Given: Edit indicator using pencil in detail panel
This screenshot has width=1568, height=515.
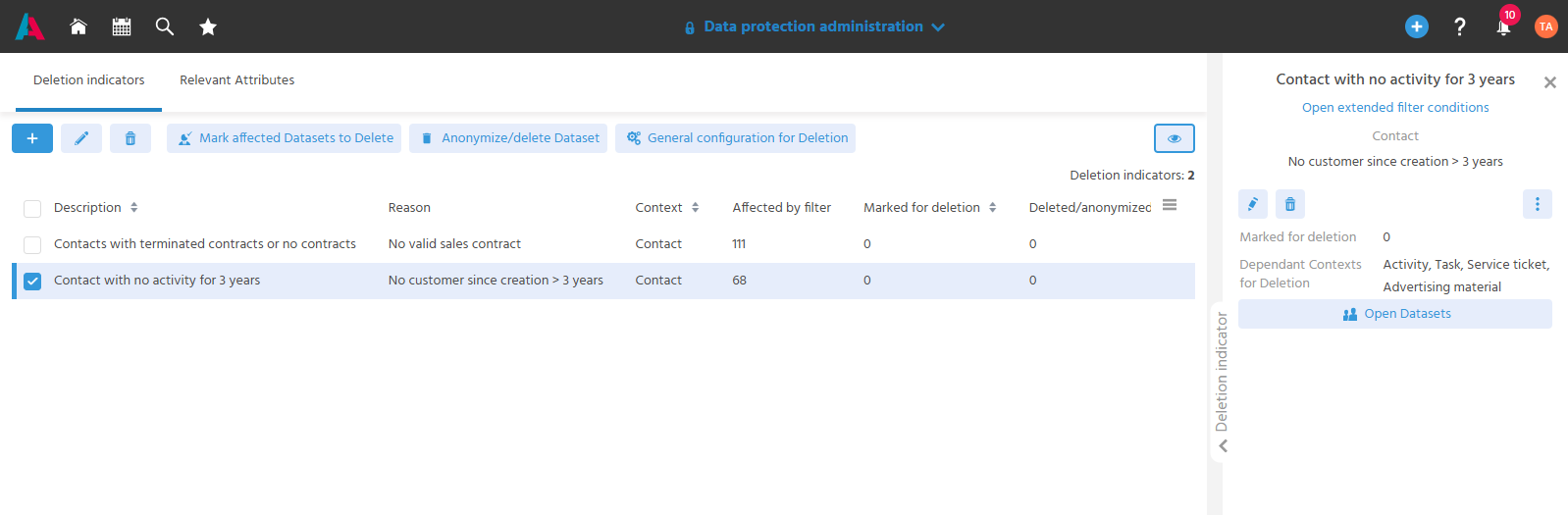Looking at the screenshot, I should coord(1253,204).
